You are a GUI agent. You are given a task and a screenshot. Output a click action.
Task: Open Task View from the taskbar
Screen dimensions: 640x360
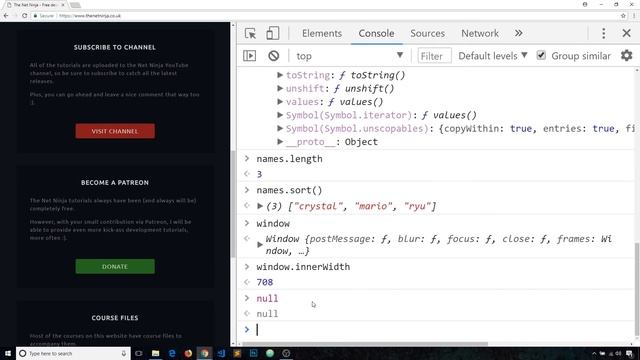[x=139, y=353]
